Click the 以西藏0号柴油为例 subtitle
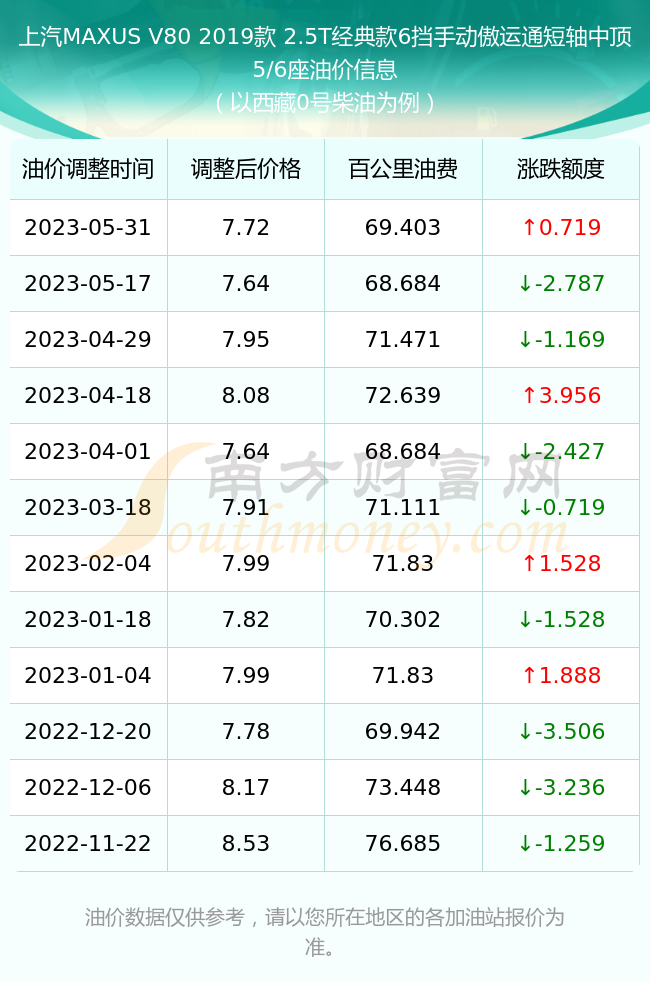This screenshot has width=650, height=1000. point(325,103)
